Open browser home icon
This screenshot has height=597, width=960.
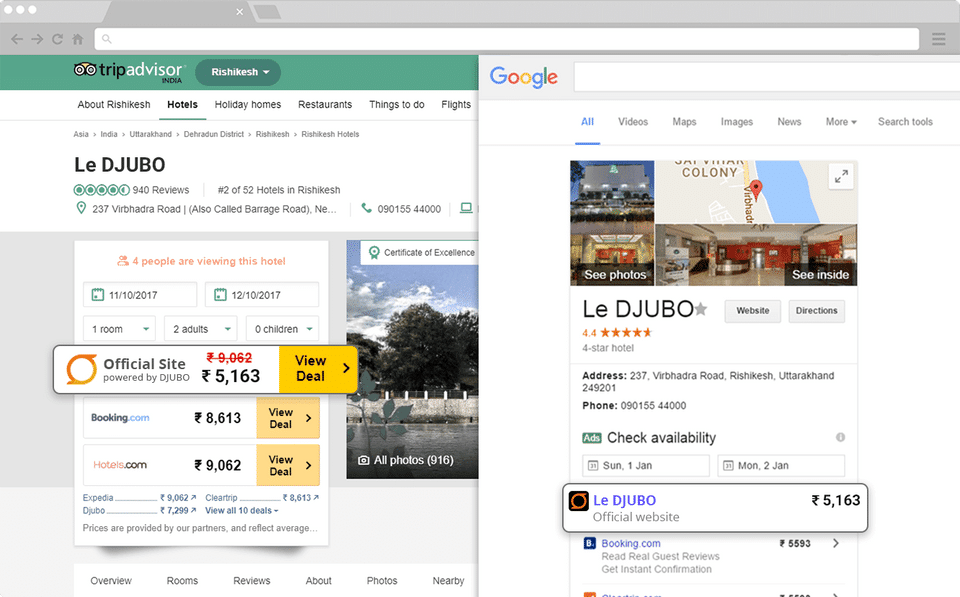pos(78,39)
